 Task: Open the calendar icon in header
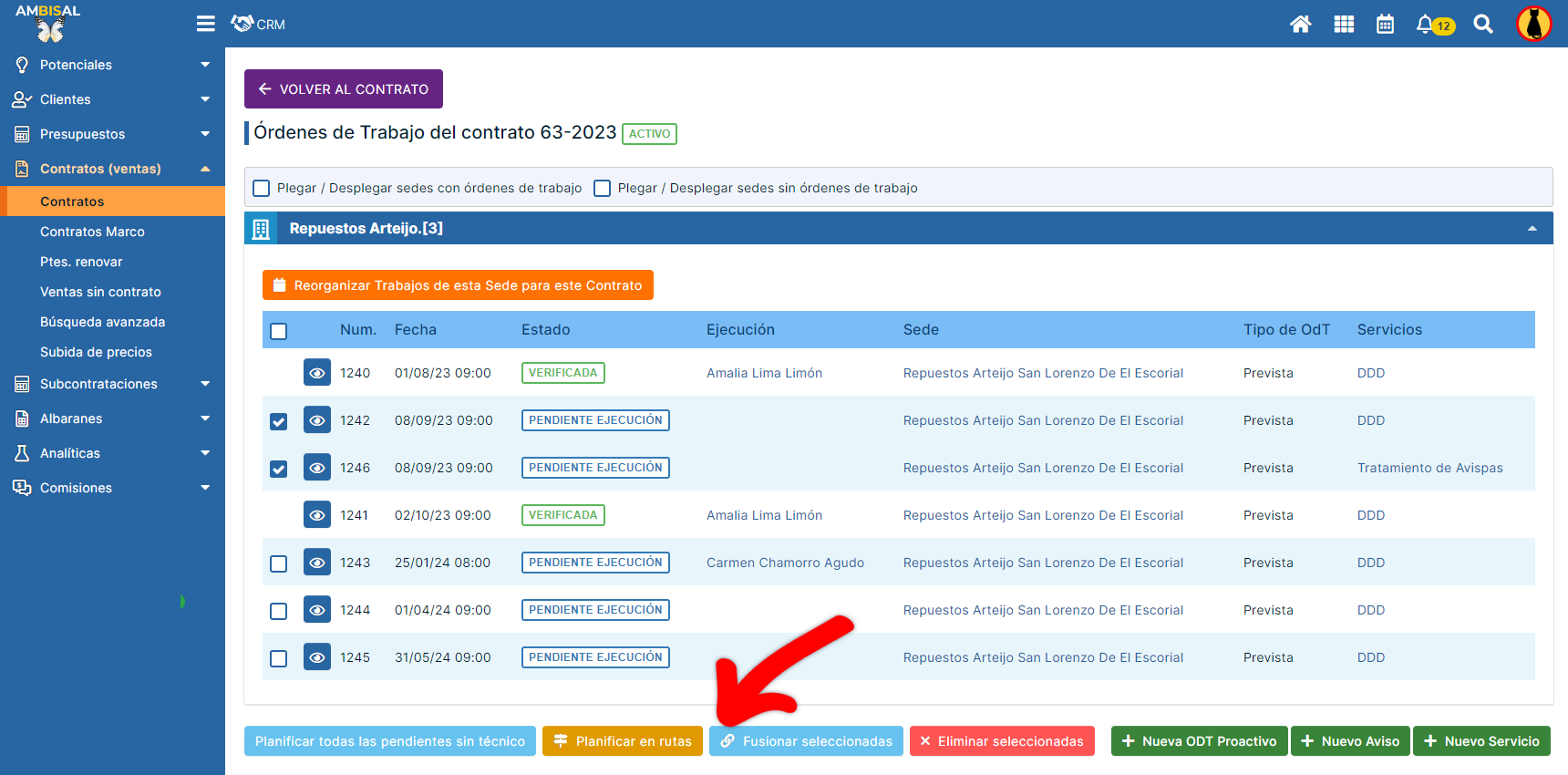(x=1385, y=25)
